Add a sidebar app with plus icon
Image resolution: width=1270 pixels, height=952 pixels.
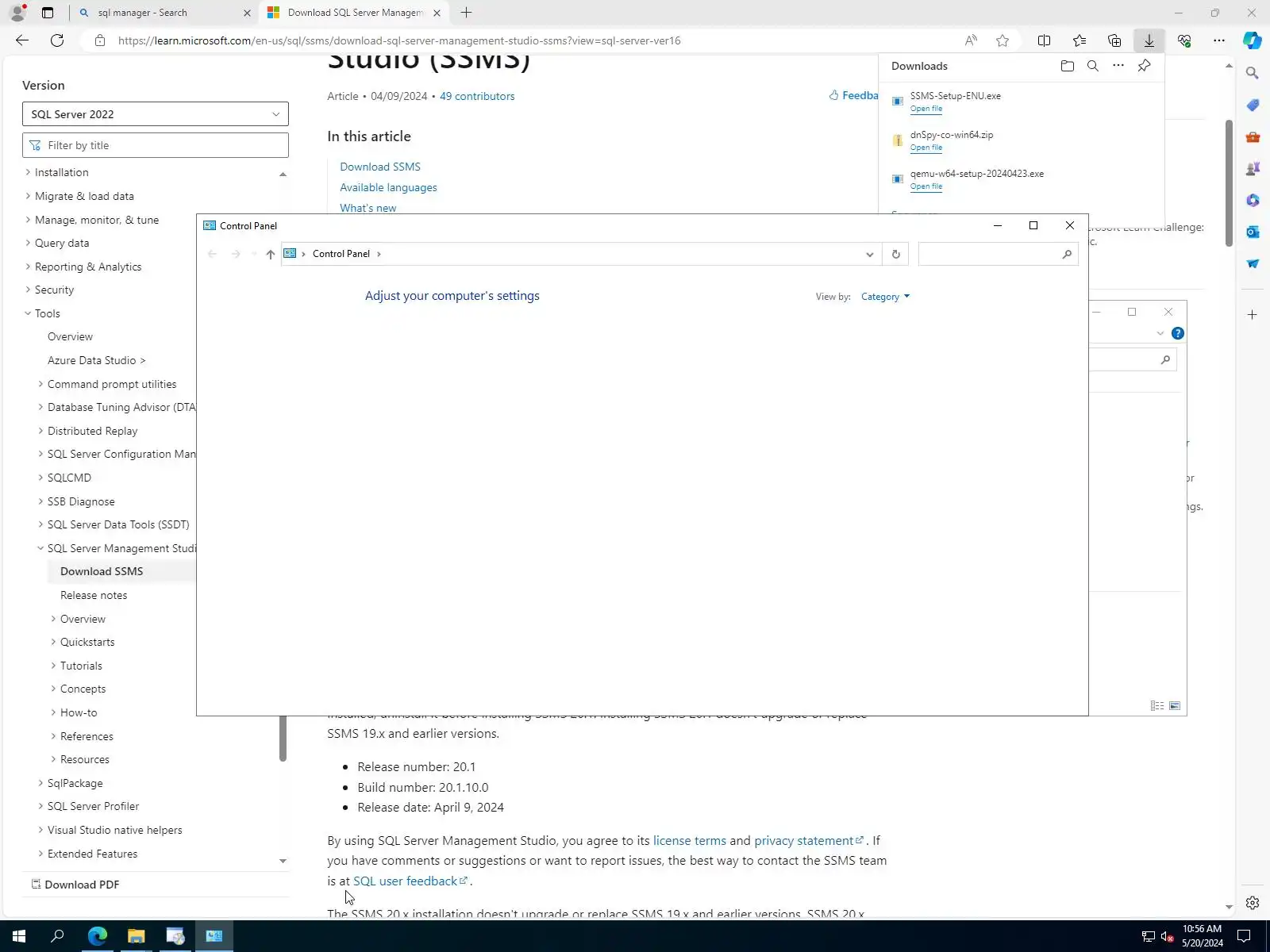pyautogui.click(x=1253, y=315)
